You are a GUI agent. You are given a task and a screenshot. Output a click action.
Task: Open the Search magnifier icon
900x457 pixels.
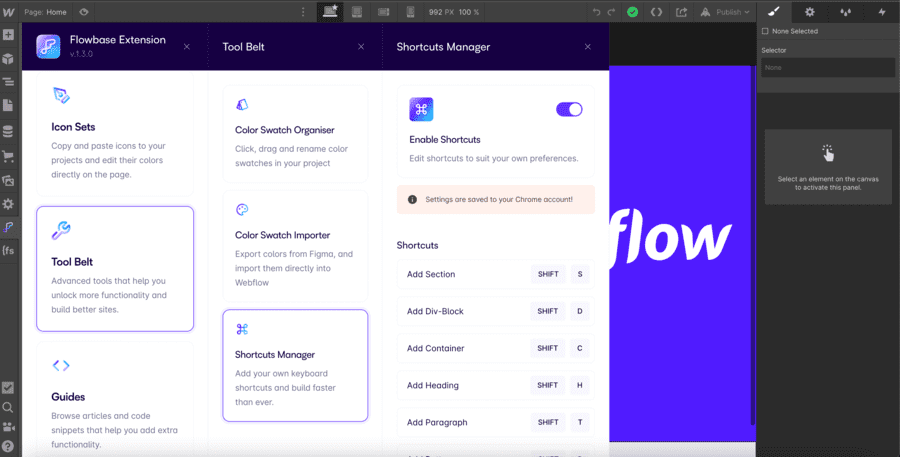8,408
